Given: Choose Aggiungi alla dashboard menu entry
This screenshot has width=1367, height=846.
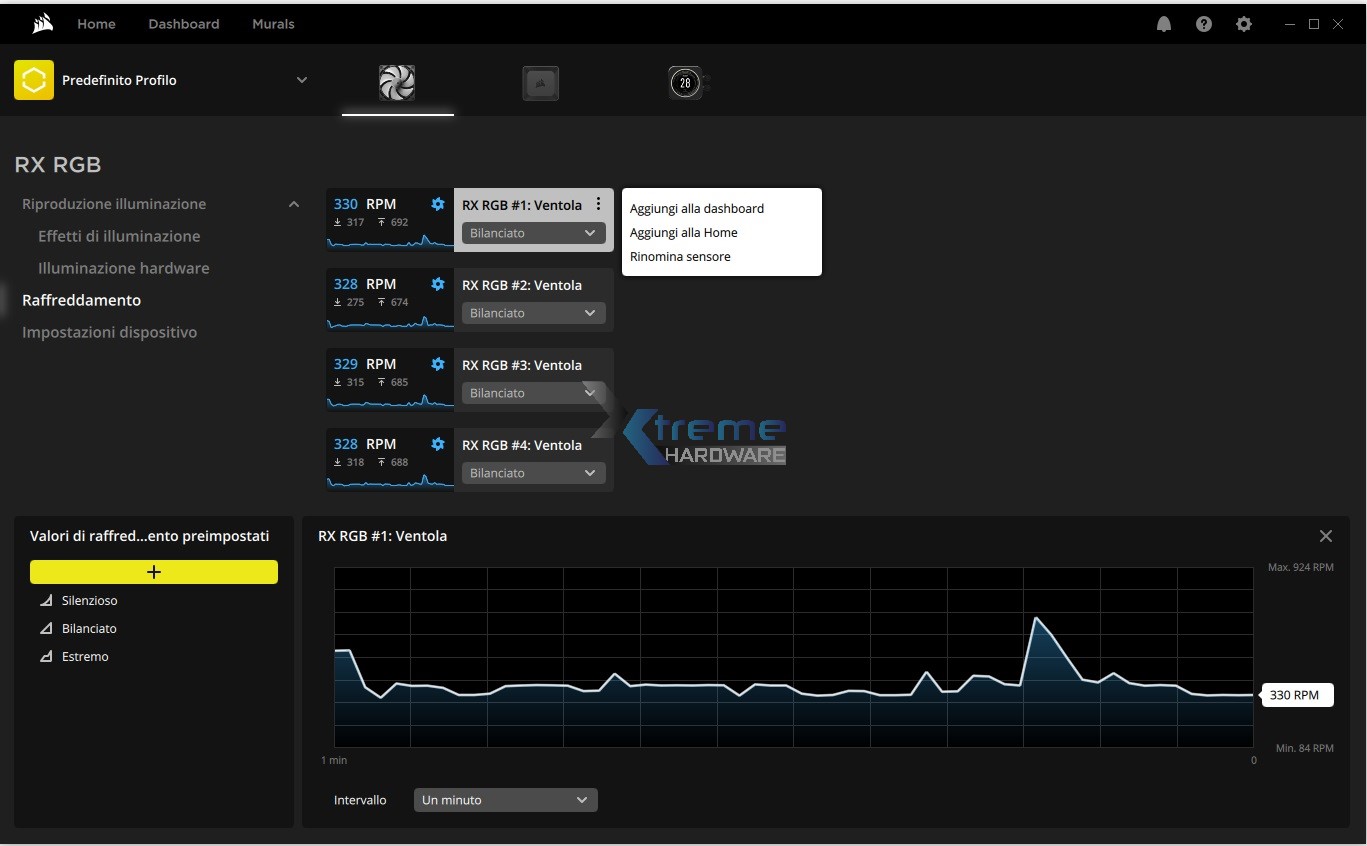Looking at the screenshot, I should click(697, 209).
